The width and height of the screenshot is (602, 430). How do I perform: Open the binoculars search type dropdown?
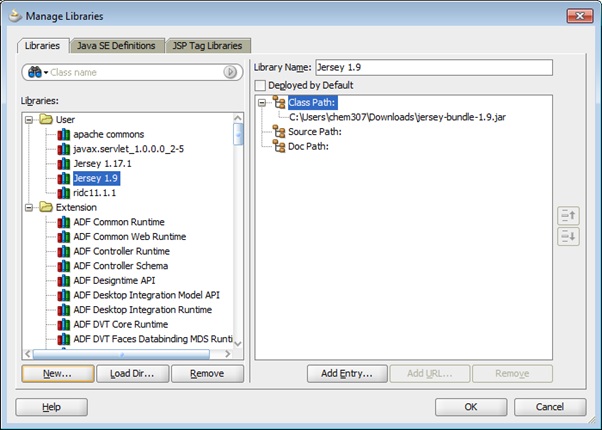38,72
